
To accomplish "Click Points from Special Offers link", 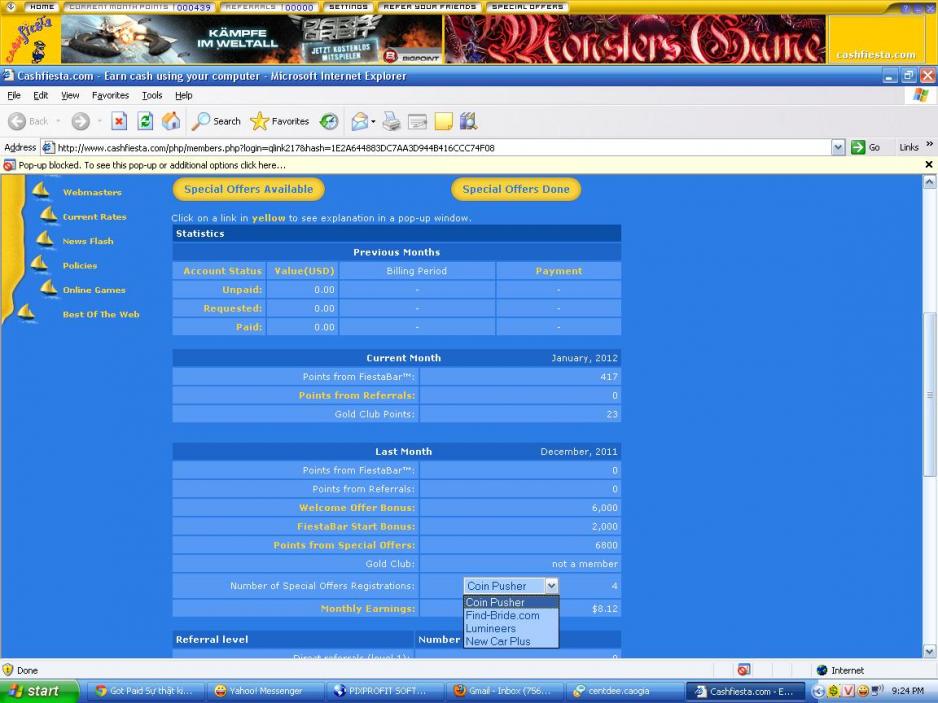I will pos(344,545).
